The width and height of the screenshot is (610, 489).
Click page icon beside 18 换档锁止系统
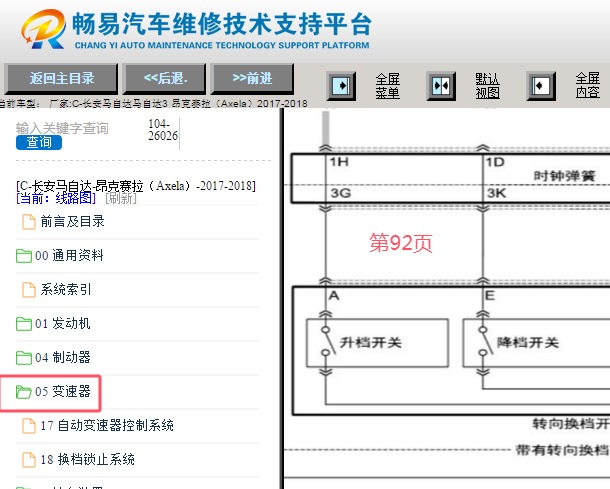[29, 460]
